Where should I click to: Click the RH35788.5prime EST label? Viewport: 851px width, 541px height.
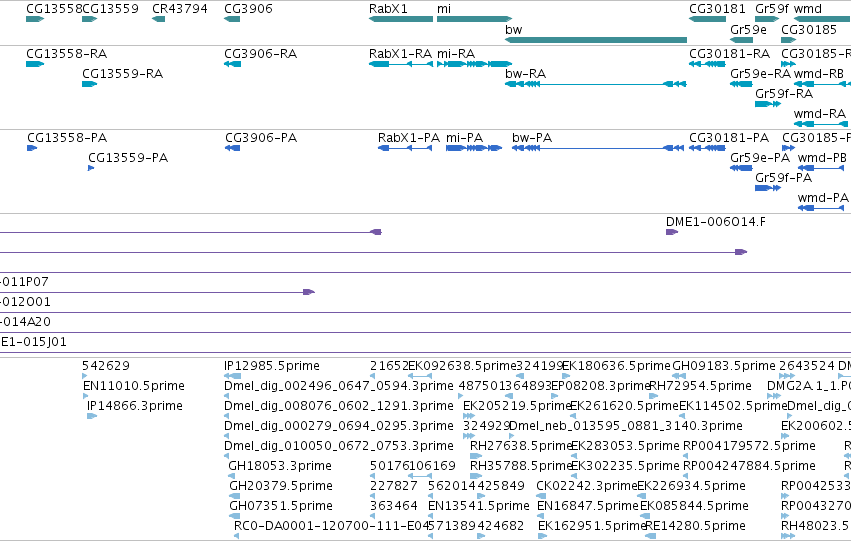(x=522, y=467)
